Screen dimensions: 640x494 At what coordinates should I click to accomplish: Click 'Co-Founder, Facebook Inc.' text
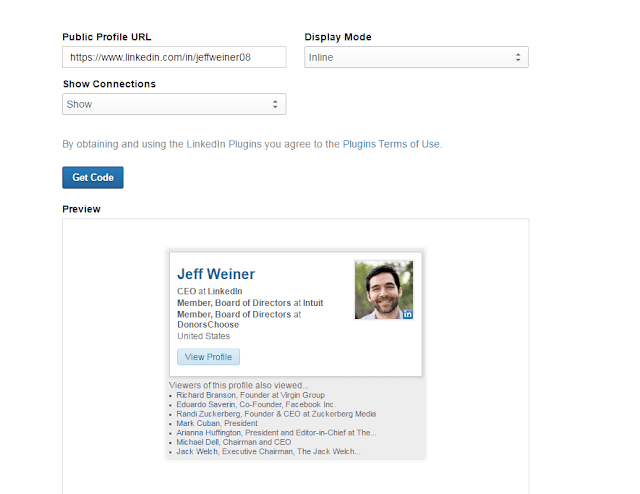tap(287, 405)
